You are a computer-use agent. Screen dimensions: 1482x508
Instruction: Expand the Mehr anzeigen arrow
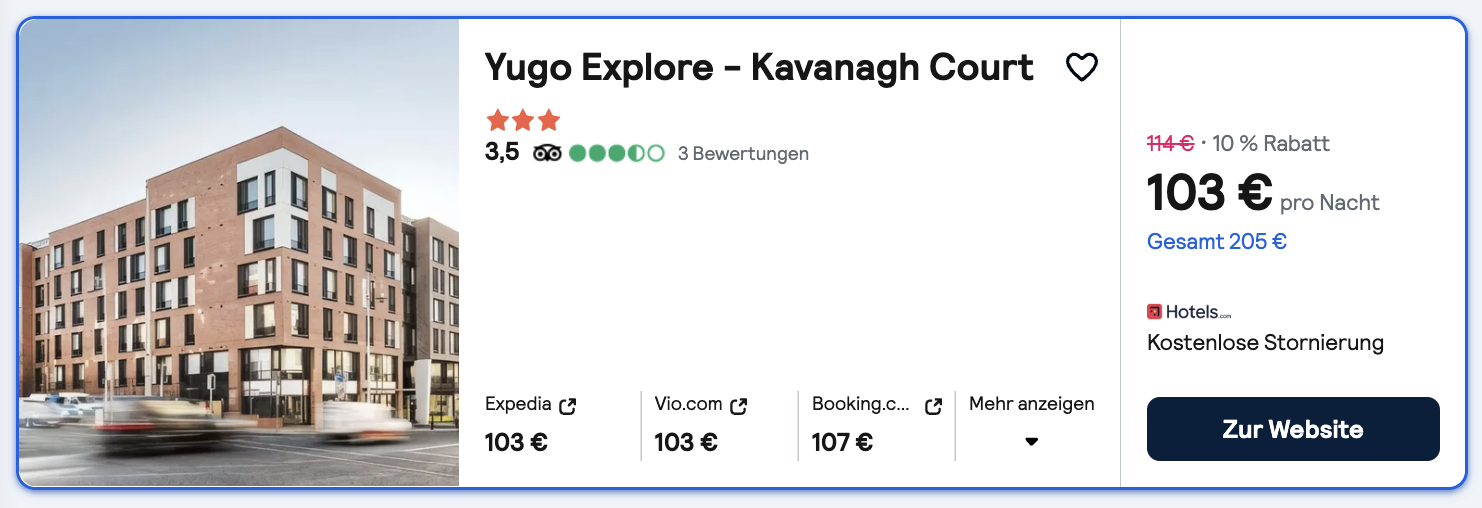tap(1031, 442)
